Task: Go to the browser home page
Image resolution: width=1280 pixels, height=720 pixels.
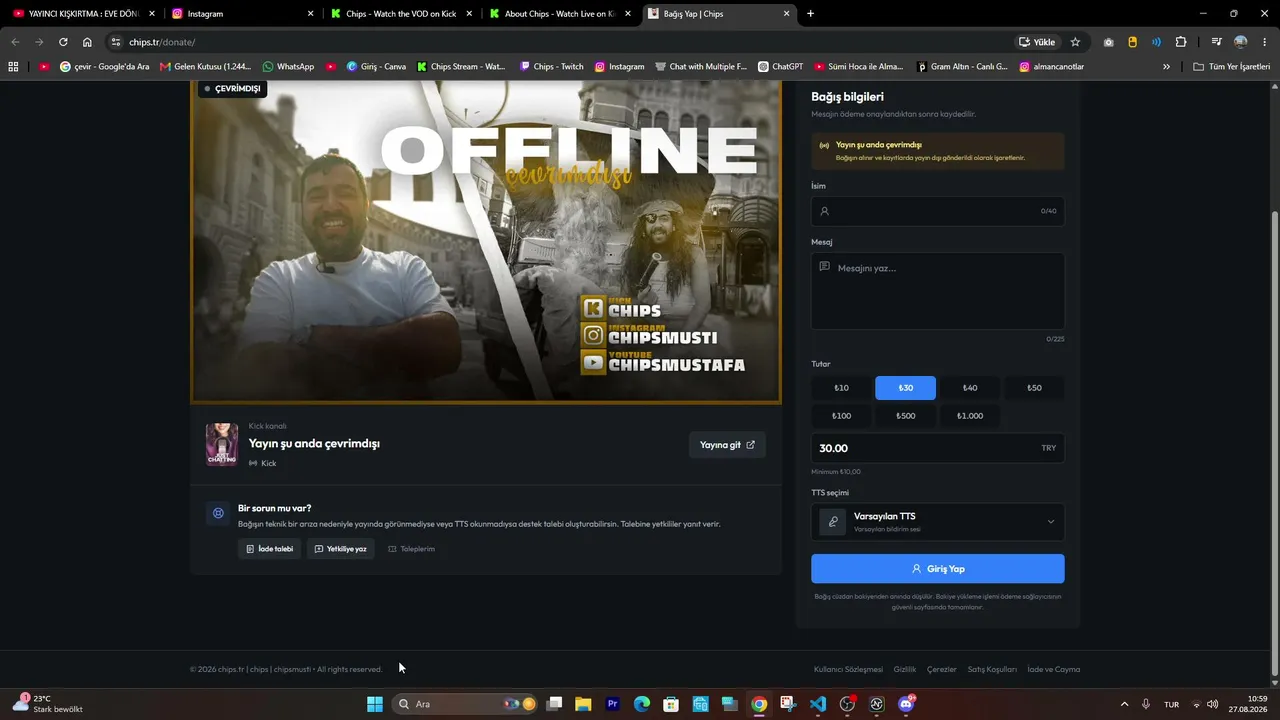Action: pos(87,42)
